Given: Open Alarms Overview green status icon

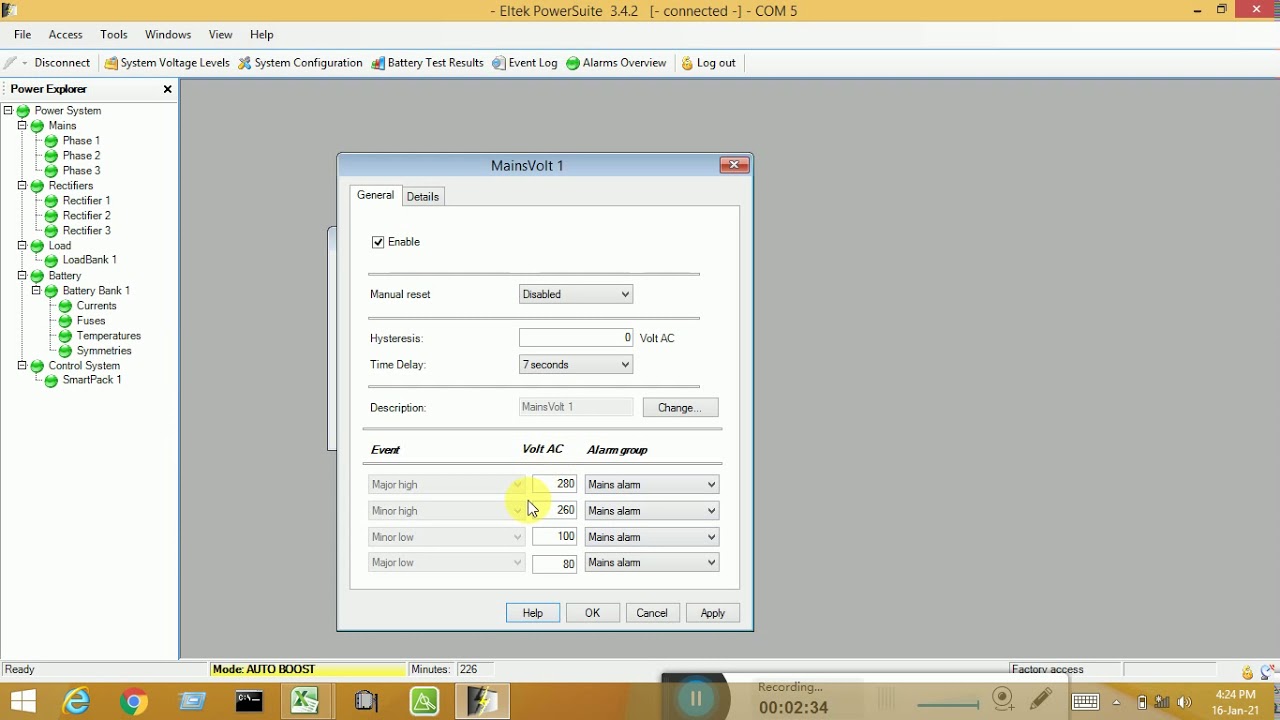Looking at the screenshot, I should click(573, 63).
